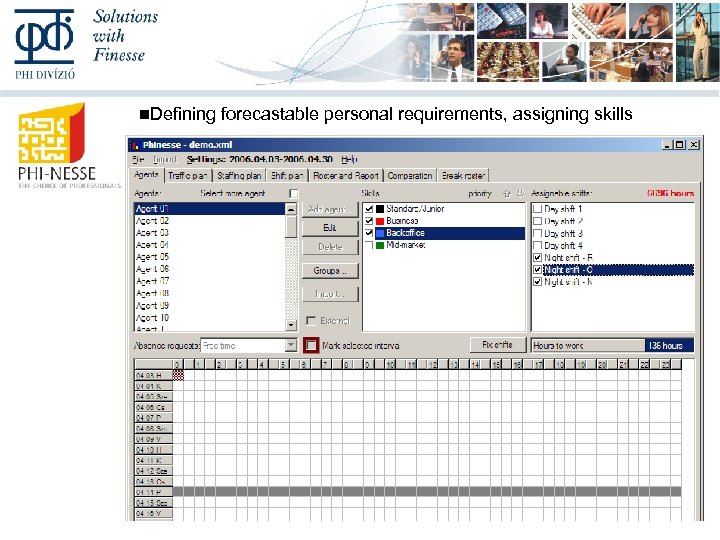Click the Edit button
This screenshot has height=540, width=720.
(330, 228)
